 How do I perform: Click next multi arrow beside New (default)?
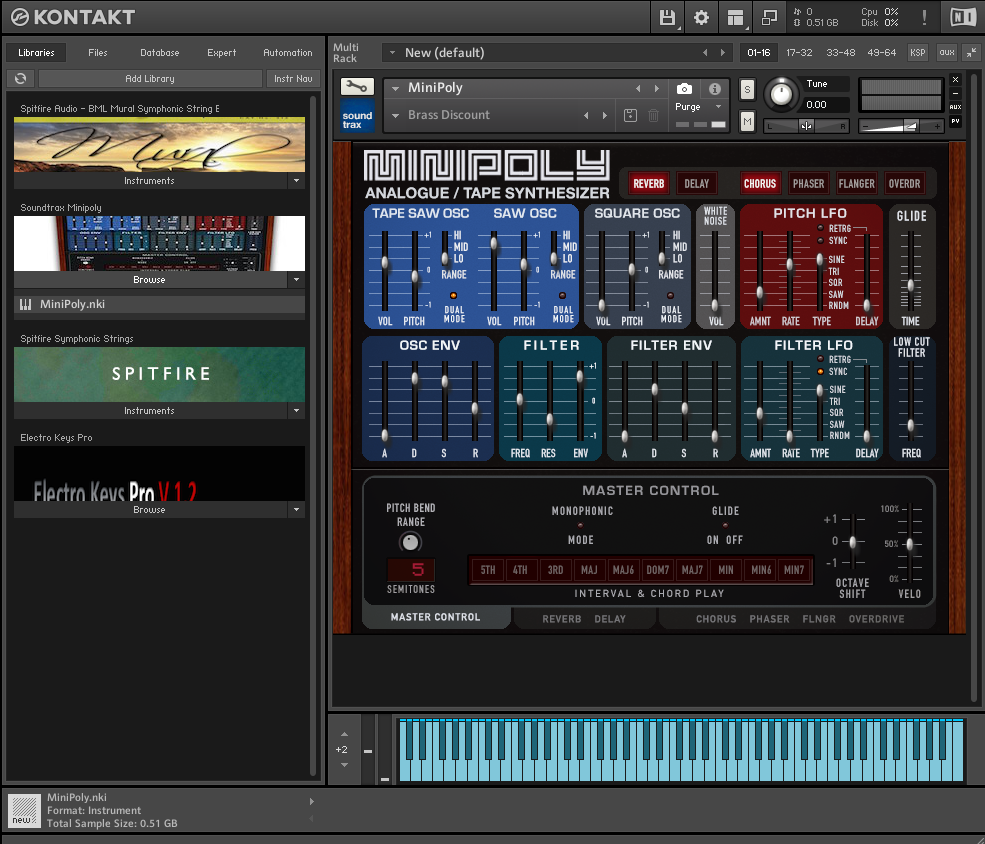[x=722, y=53]
